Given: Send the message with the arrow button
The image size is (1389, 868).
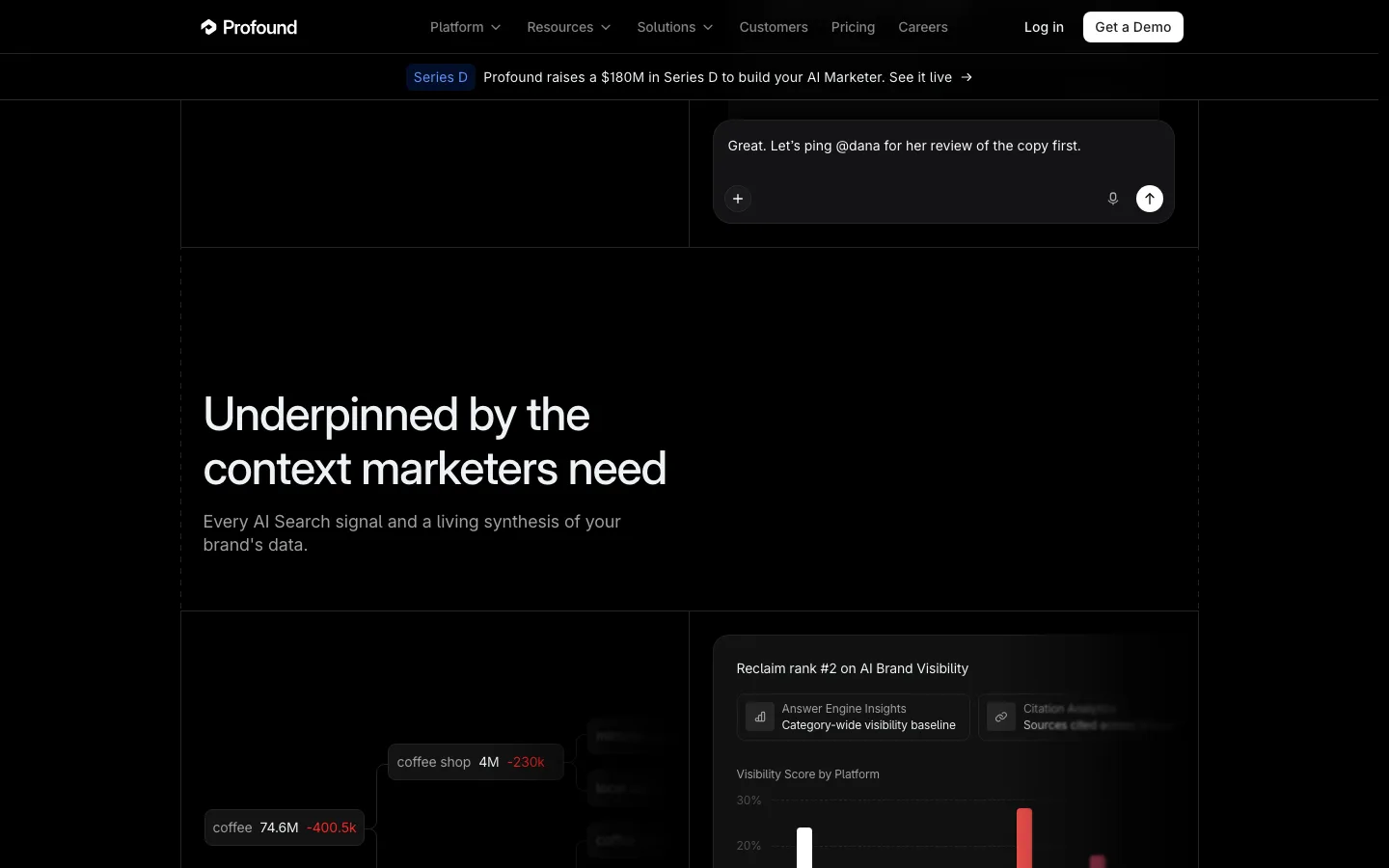Looking at the screenshot, I should point(1150,199).
